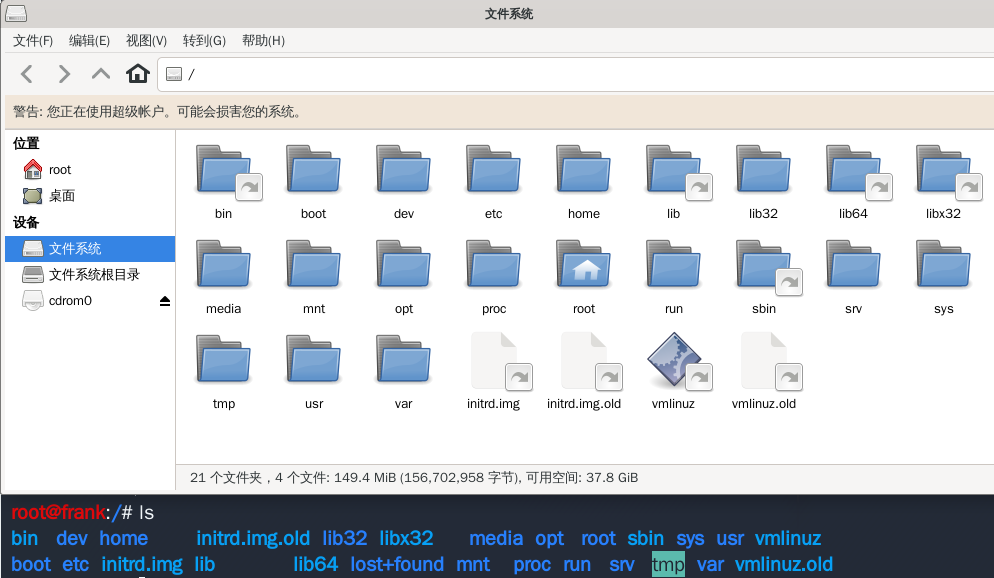Select the srv folder
This screenshot has height=578, width=994.
853,278
